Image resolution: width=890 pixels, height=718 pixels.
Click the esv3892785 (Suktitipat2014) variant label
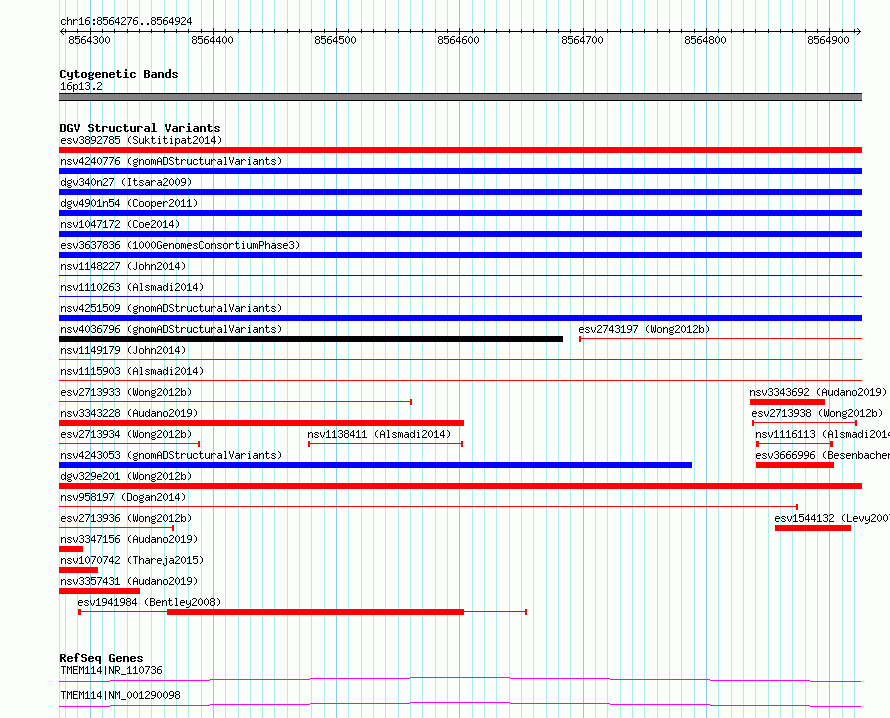pyautogui.click(x=141, y=140)
